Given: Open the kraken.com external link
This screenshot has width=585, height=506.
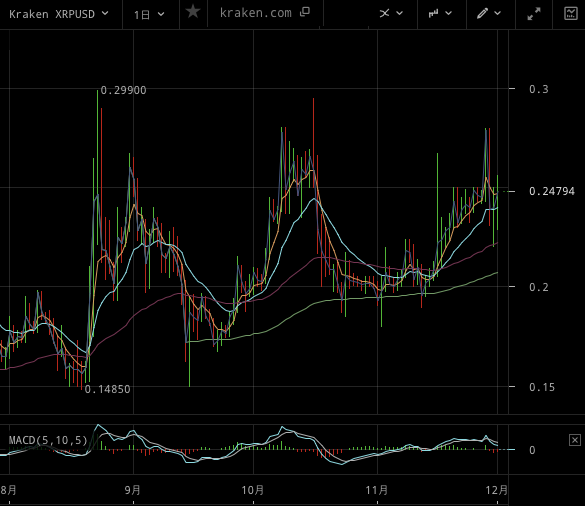Looking at the screenshot, I should point(256,13).
